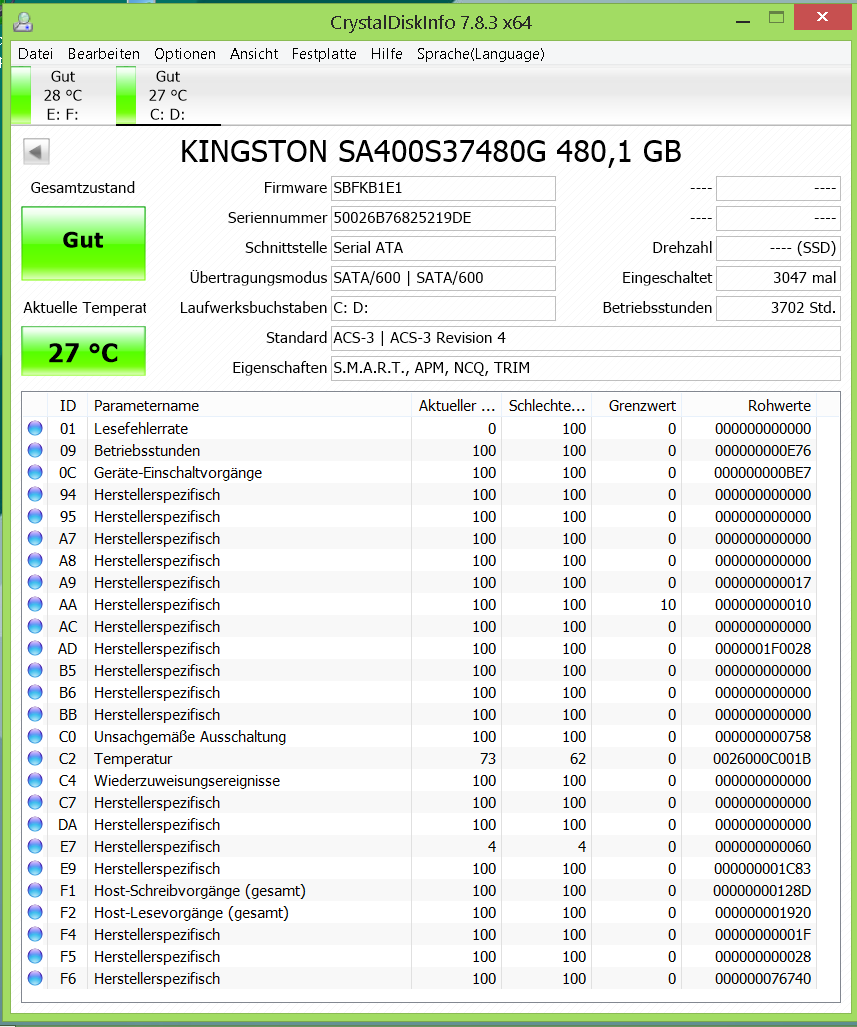Screen dimensions: 857x1027
Task: Click the Übertragungsmodus field SATA/600
Action: (443, 278)
